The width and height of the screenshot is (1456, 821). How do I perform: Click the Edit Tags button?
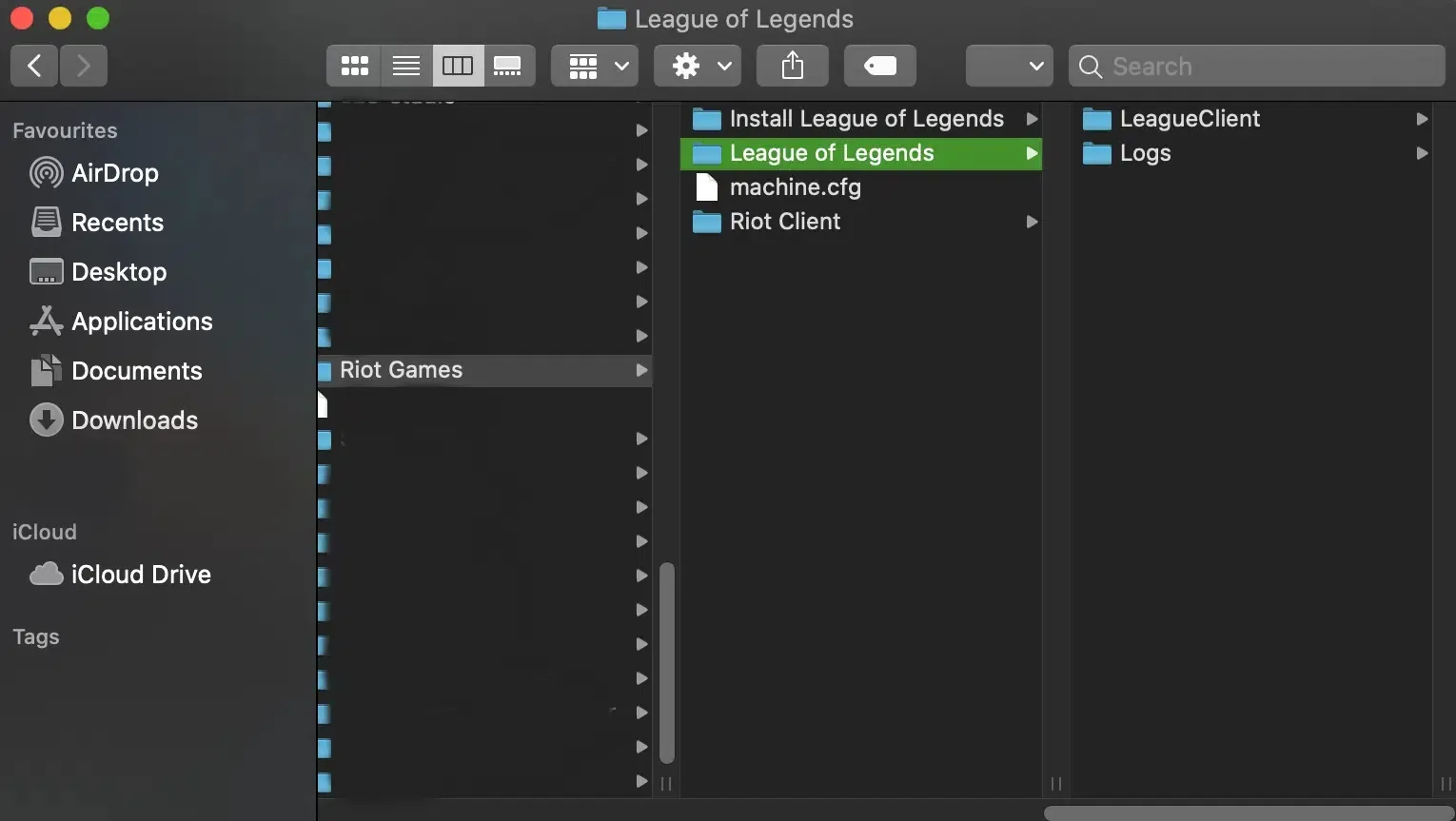[880, 66]
